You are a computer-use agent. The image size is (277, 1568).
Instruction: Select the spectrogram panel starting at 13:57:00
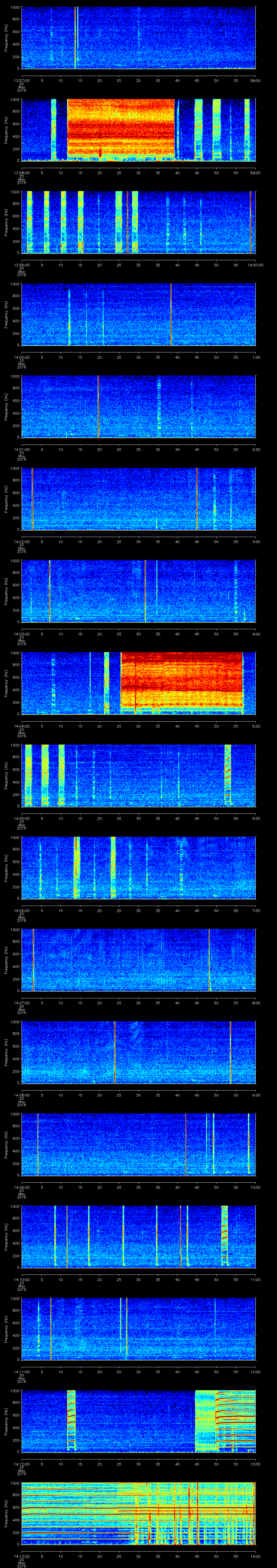[x=139, y=38]
